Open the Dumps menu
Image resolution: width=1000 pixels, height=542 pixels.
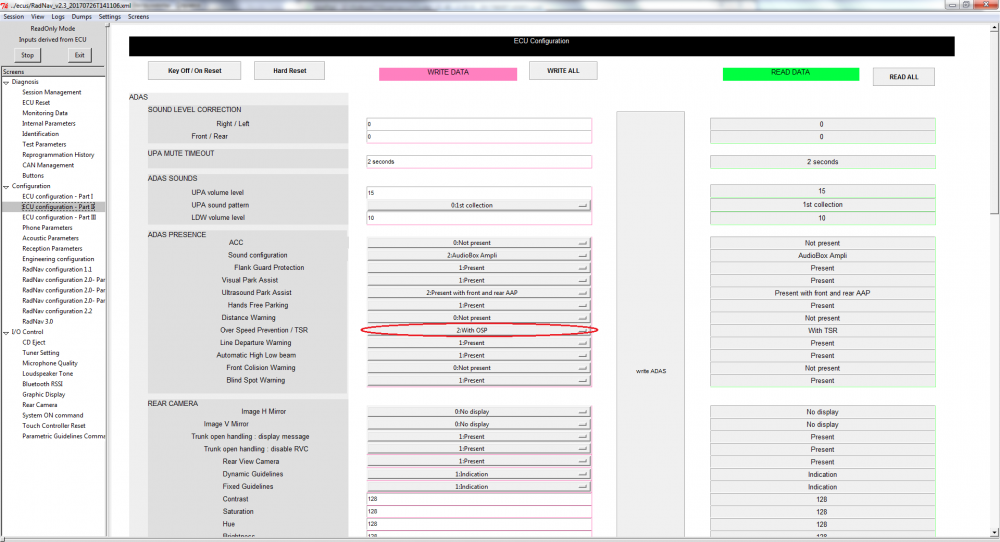[81, 17]
